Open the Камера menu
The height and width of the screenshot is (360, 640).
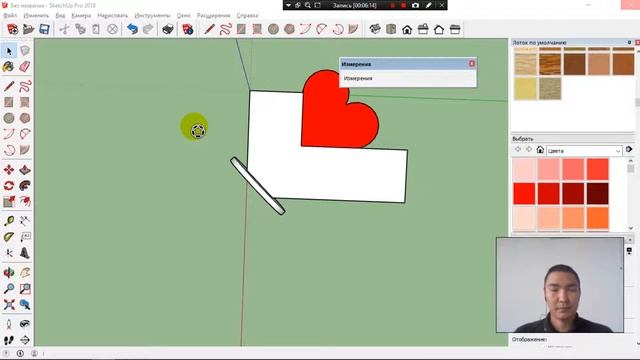[x=81, y=16]
